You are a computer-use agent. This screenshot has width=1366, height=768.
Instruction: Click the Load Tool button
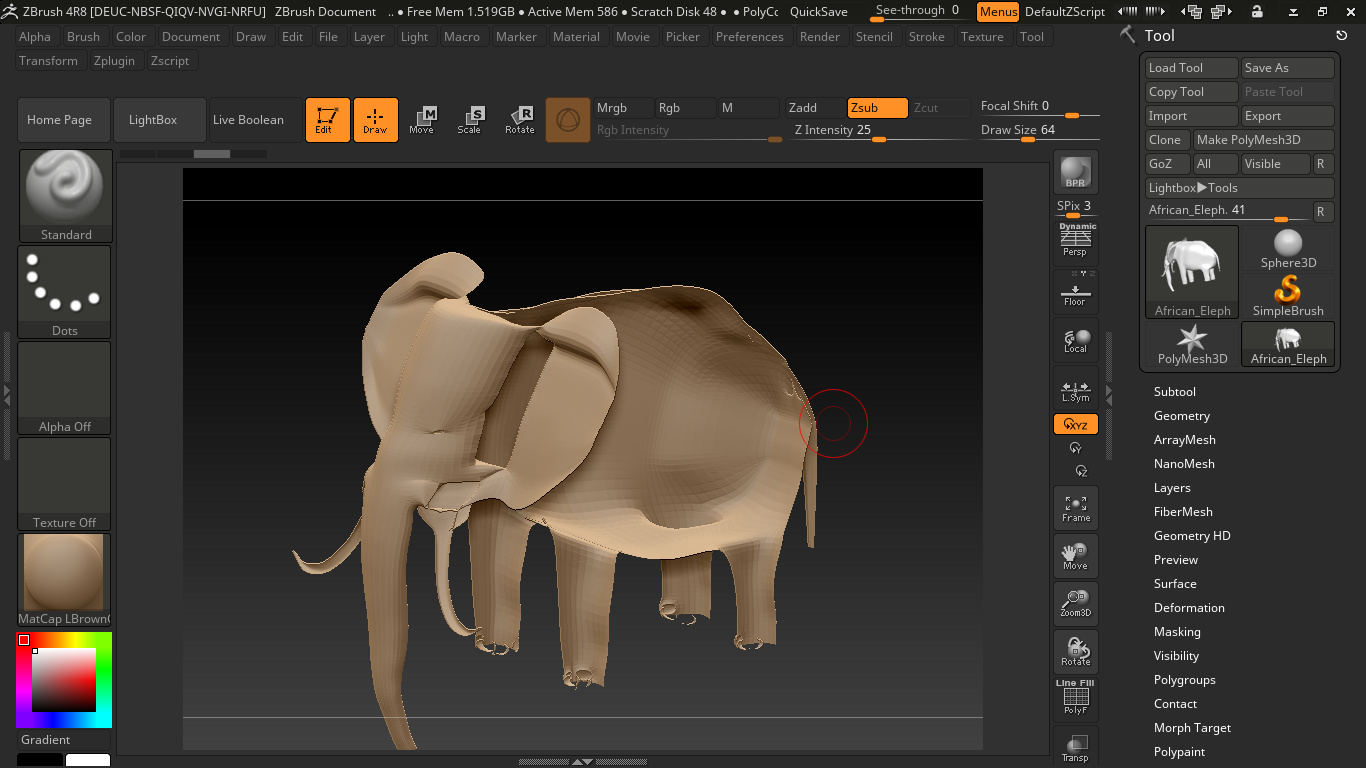pos(1192,68)
